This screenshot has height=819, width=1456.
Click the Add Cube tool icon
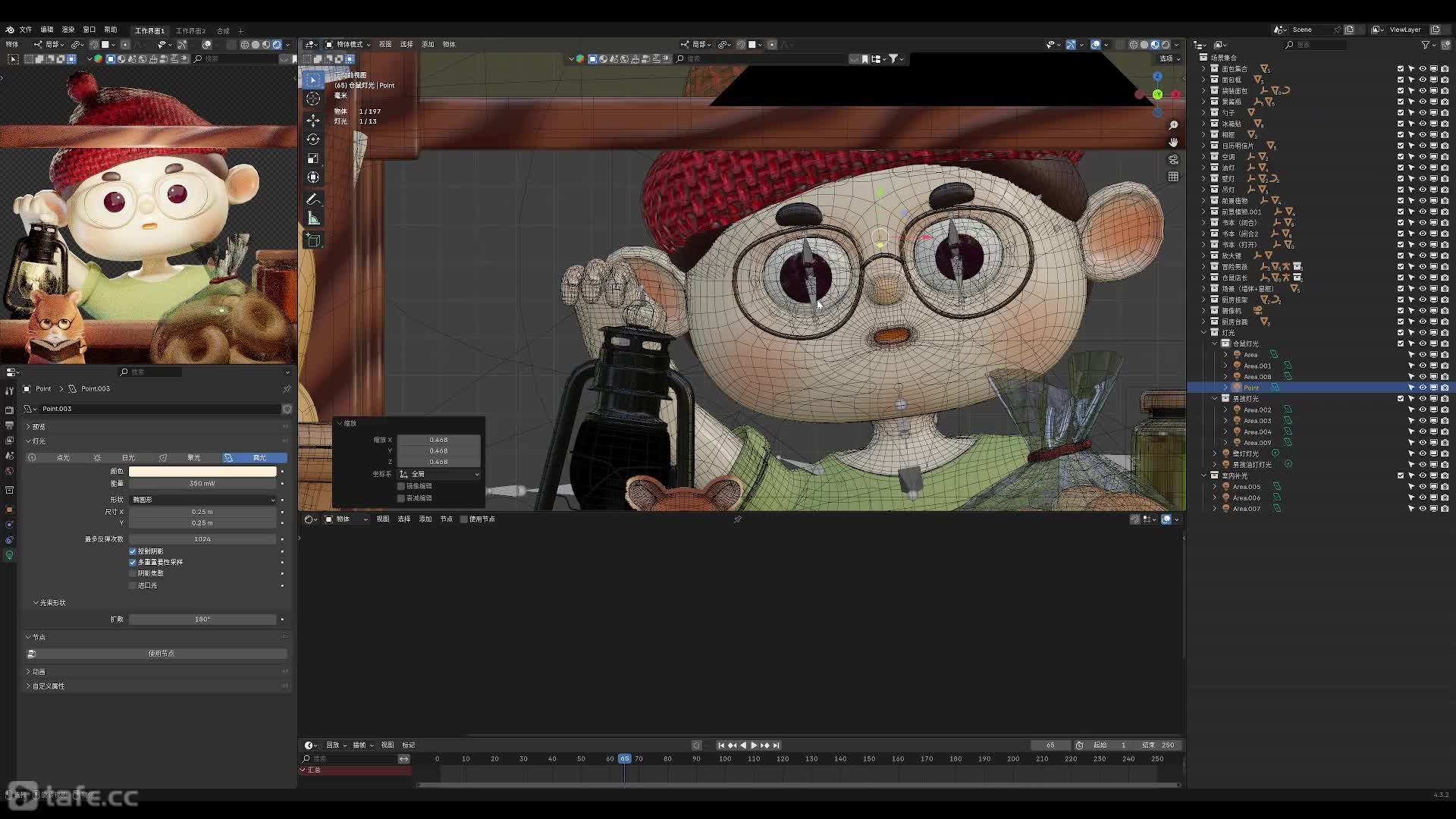click(x=312, y=240)
